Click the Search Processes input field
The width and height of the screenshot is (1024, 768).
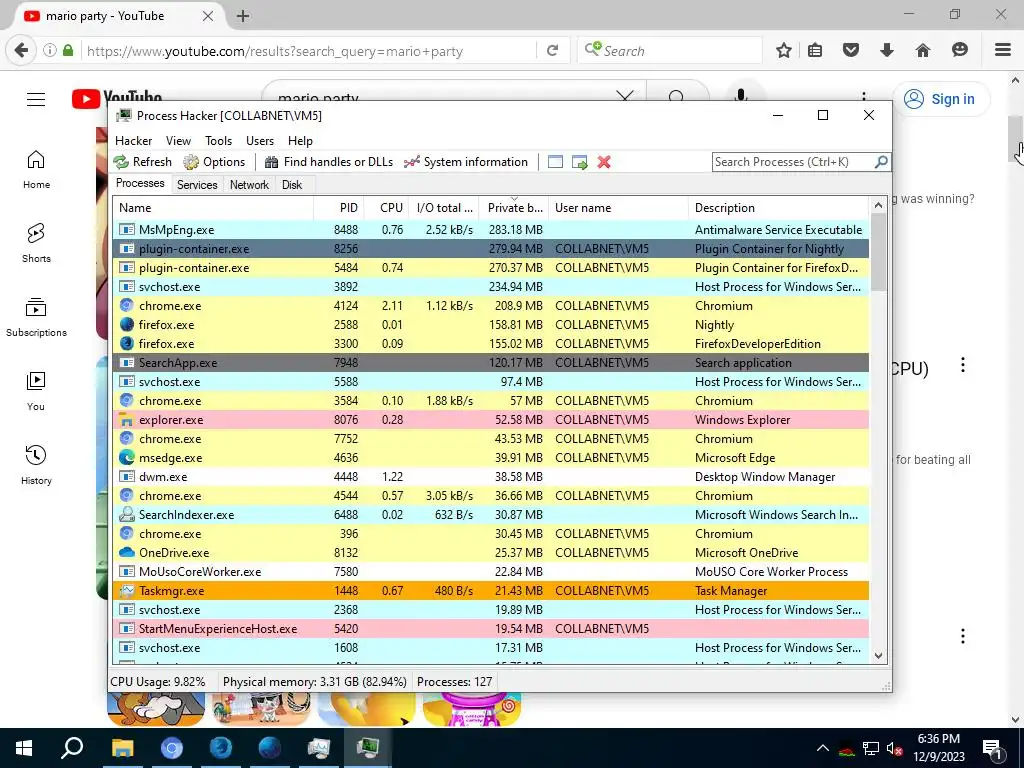[x=793, y=162]
